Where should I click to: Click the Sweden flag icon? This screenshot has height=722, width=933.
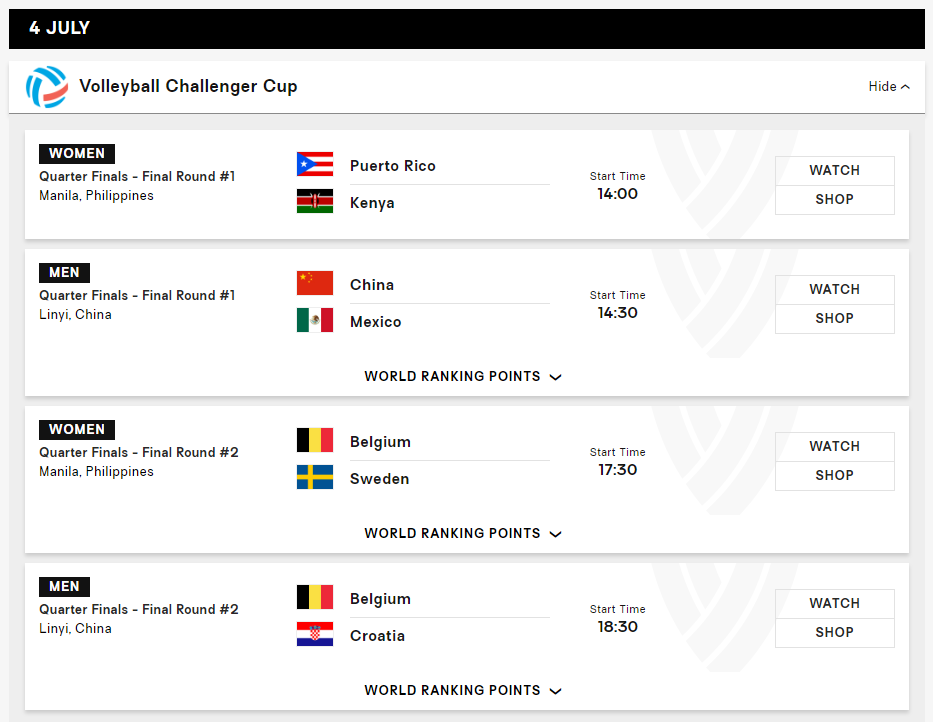(315, 477)
